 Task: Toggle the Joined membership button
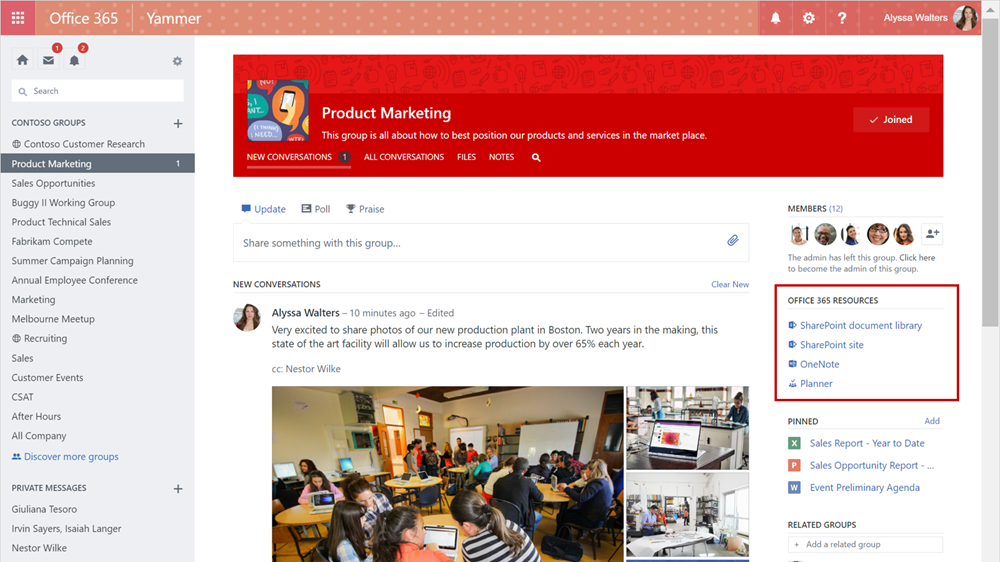point(891,120)
